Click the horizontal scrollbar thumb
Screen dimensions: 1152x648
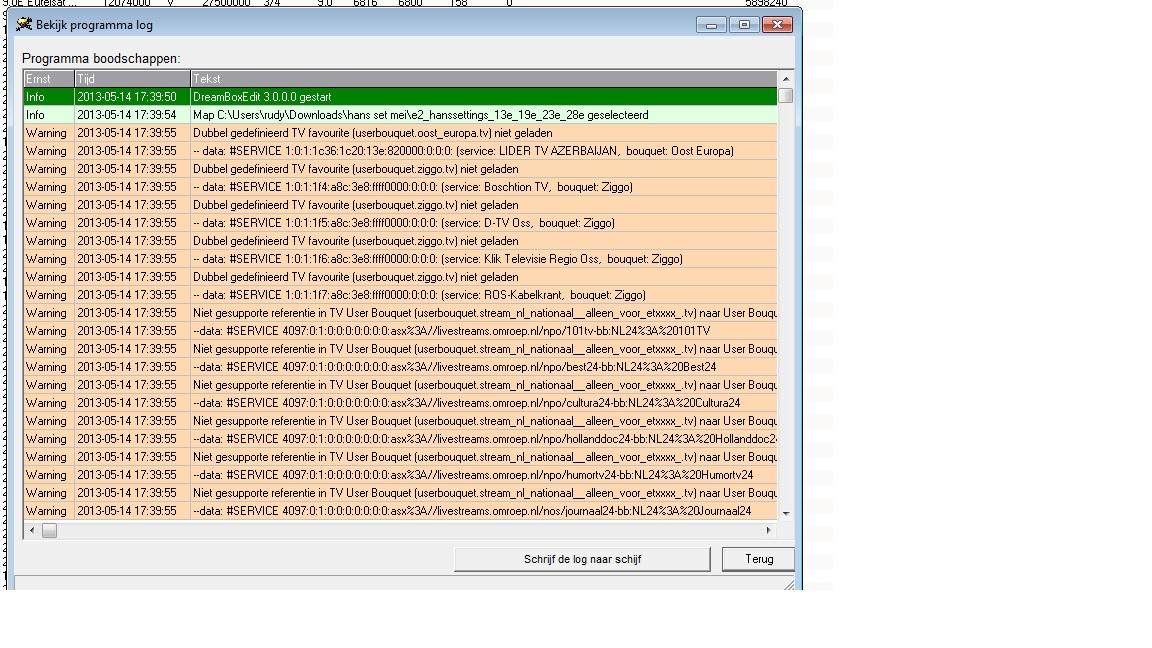(49, 531)
